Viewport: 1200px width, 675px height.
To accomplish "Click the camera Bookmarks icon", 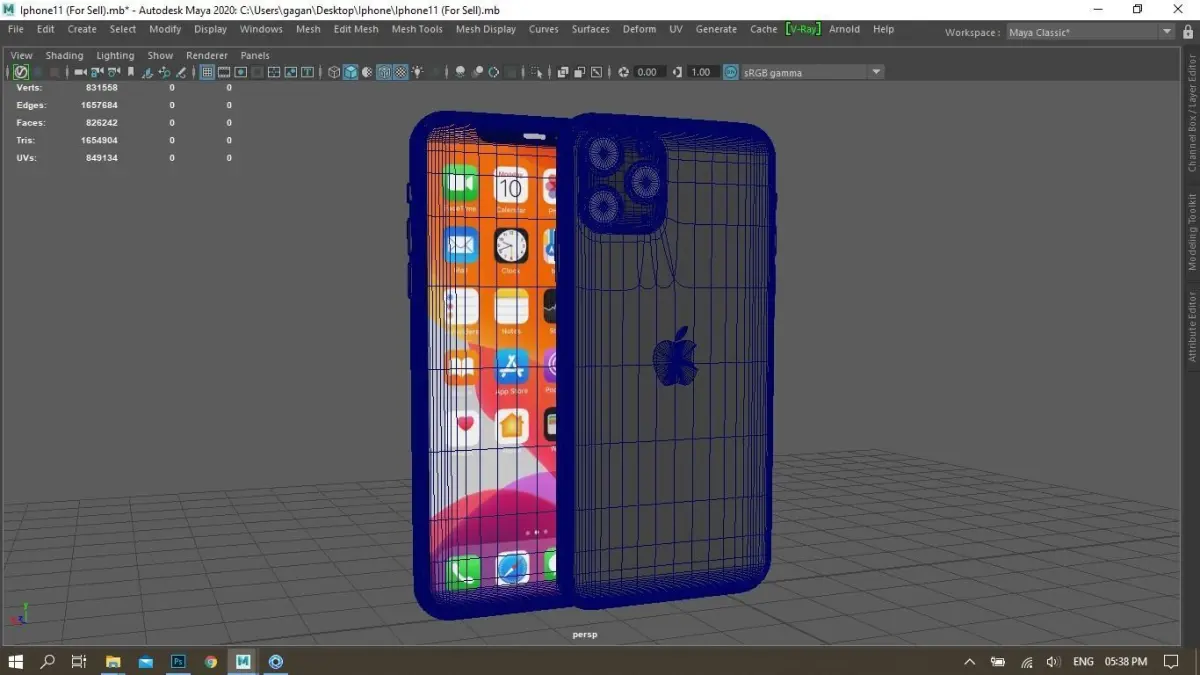I will point(130,72).
